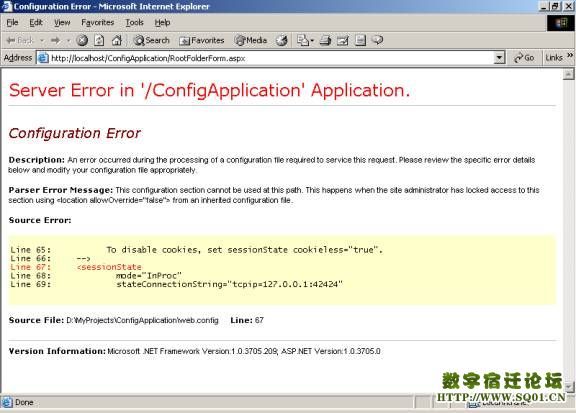Open the Favorites toolbar button
Viewport: 576px width, 413px height.
(202, 40)
